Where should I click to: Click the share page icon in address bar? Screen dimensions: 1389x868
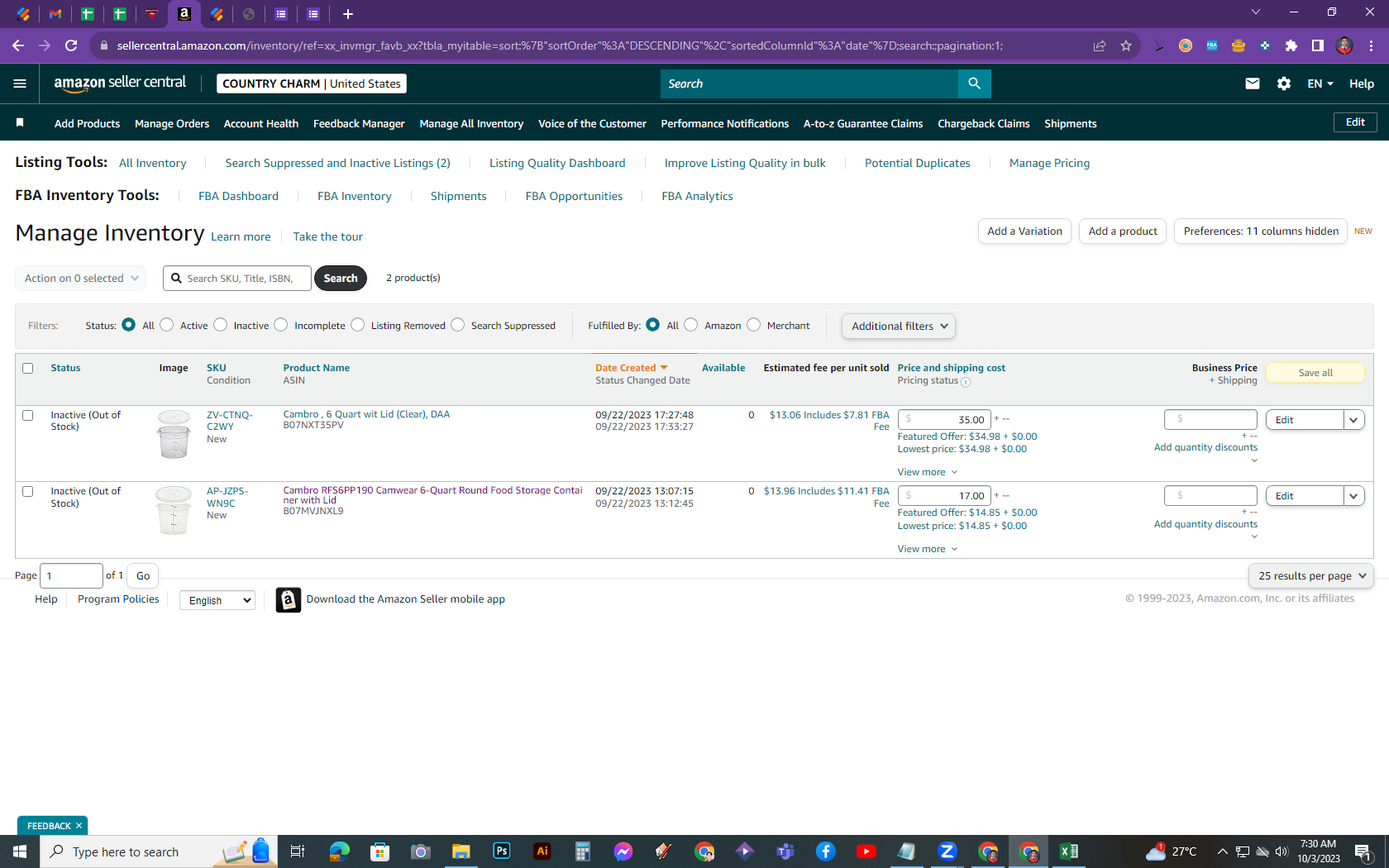(x=1099, y=45)
